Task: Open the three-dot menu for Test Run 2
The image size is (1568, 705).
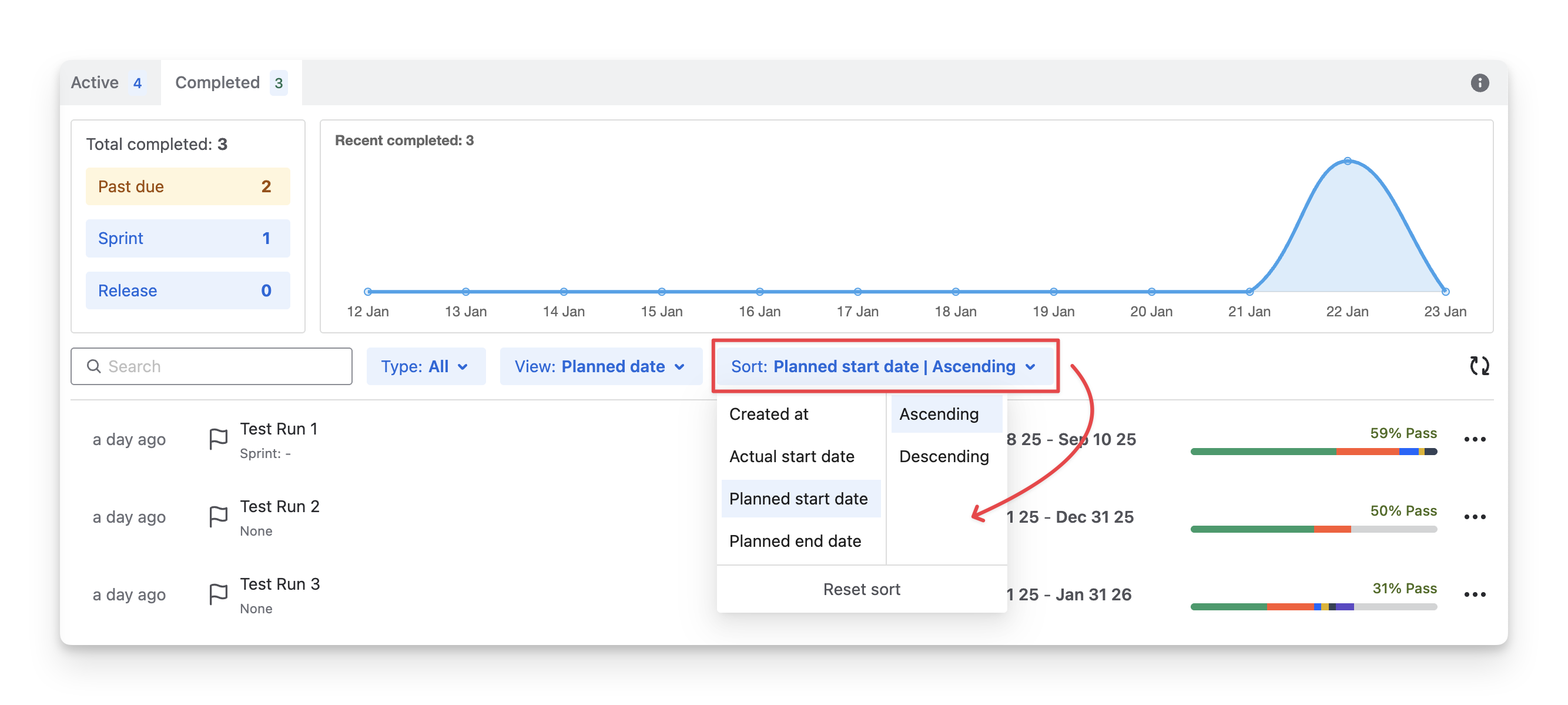Action: coord(1474,517)
